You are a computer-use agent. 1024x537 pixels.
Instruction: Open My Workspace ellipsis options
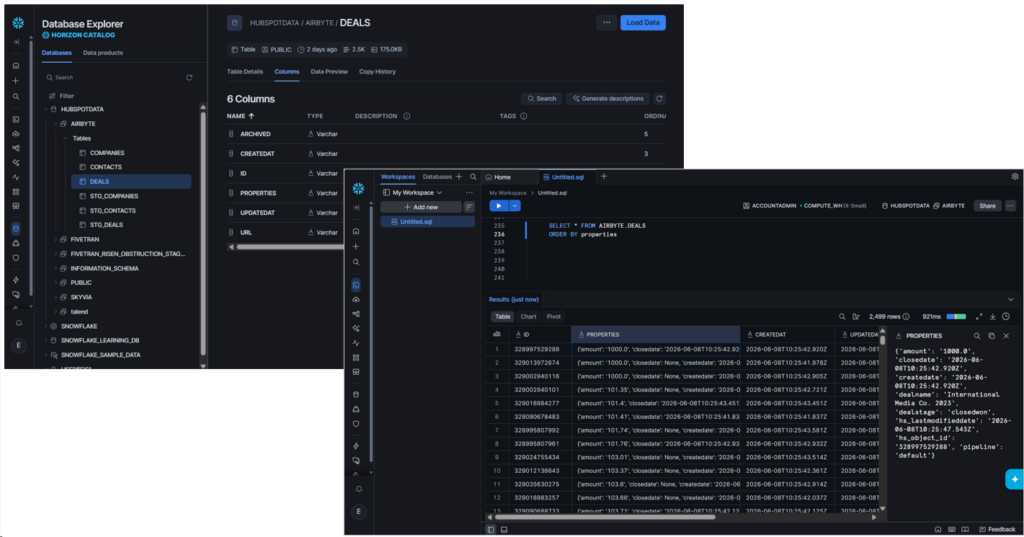(469, 193)
